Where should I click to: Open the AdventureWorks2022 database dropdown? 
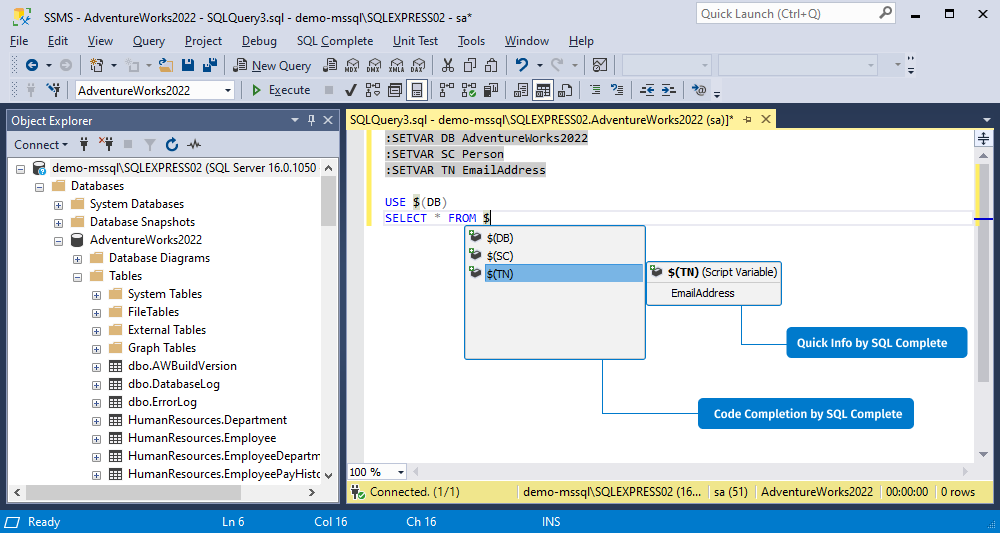[x=228, y=91]
